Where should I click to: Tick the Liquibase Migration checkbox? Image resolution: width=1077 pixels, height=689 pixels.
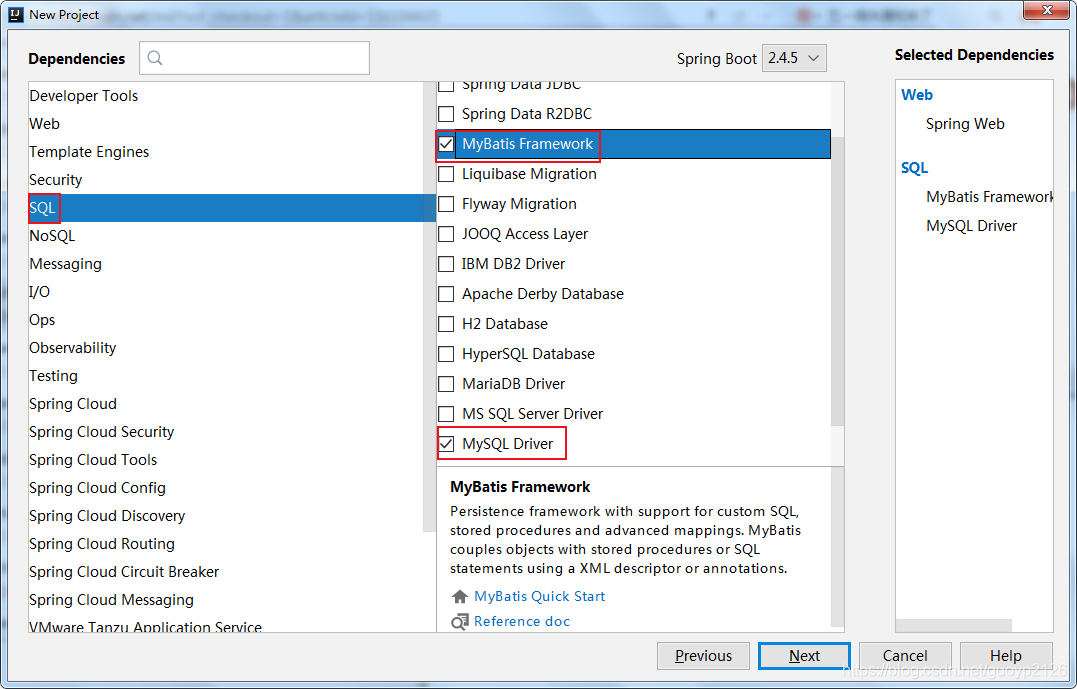pos(446,174)
